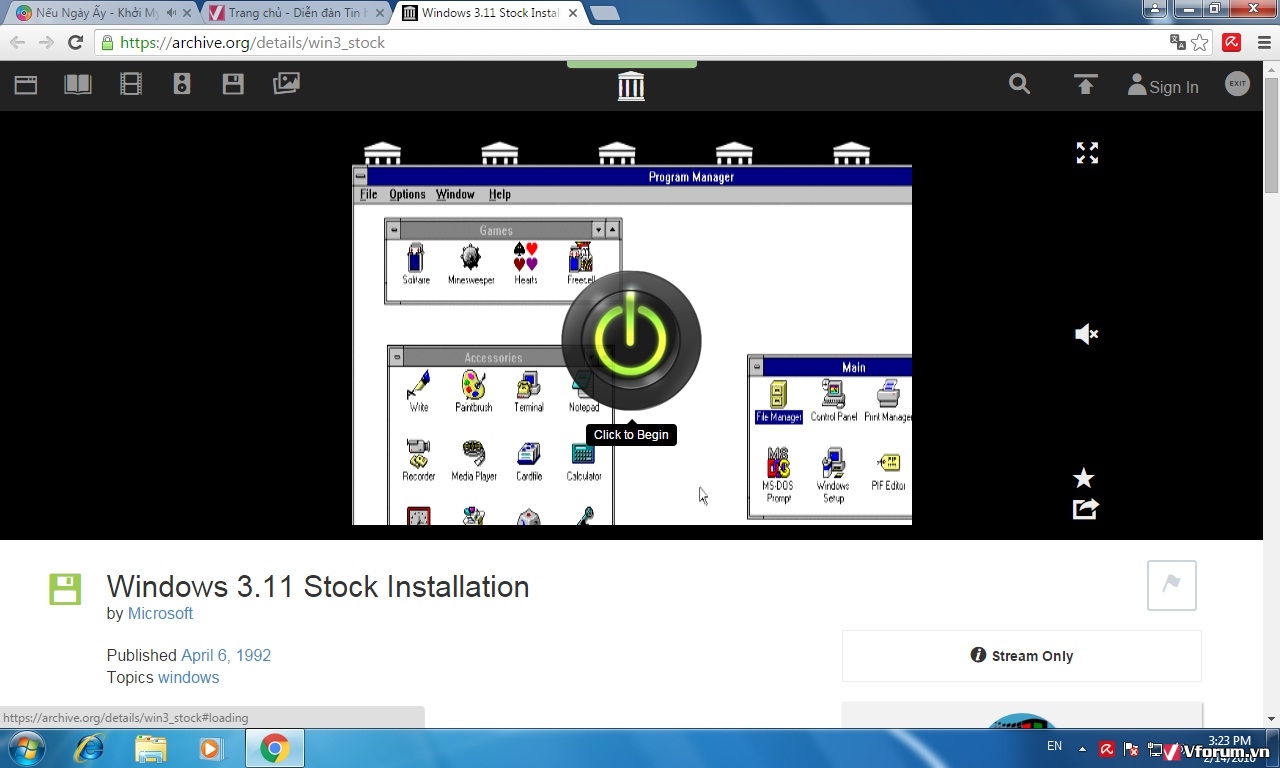Open the Recorder accessory icon

pyautogui.click(x=418, y=460)
